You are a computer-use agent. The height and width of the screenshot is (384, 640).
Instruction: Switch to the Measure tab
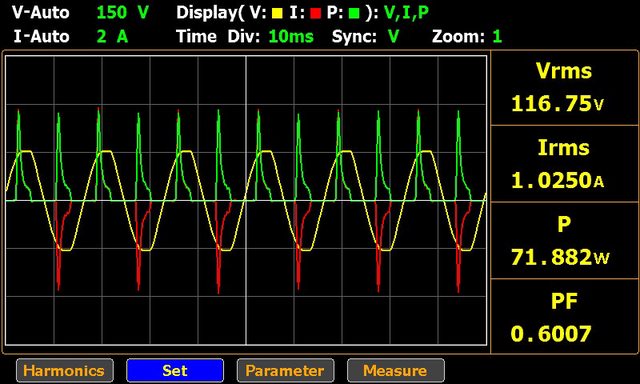point(396,371)
